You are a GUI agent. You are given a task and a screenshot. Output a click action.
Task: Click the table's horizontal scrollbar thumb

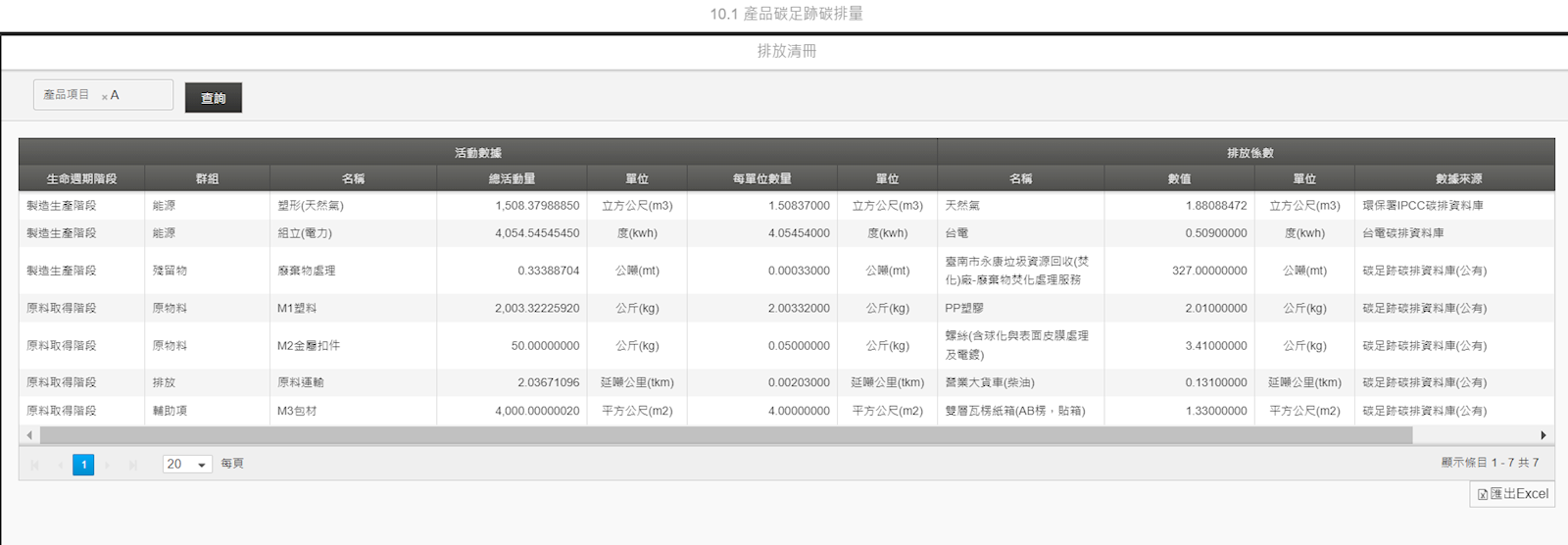[725, 435]
